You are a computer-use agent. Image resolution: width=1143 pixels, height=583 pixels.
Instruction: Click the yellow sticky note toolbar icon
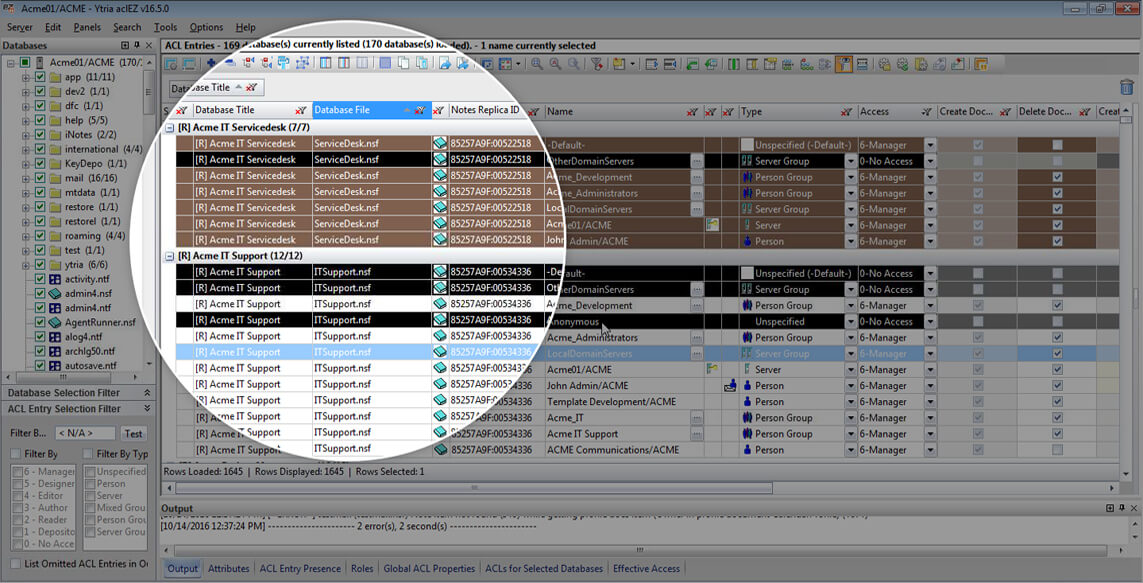619,64
